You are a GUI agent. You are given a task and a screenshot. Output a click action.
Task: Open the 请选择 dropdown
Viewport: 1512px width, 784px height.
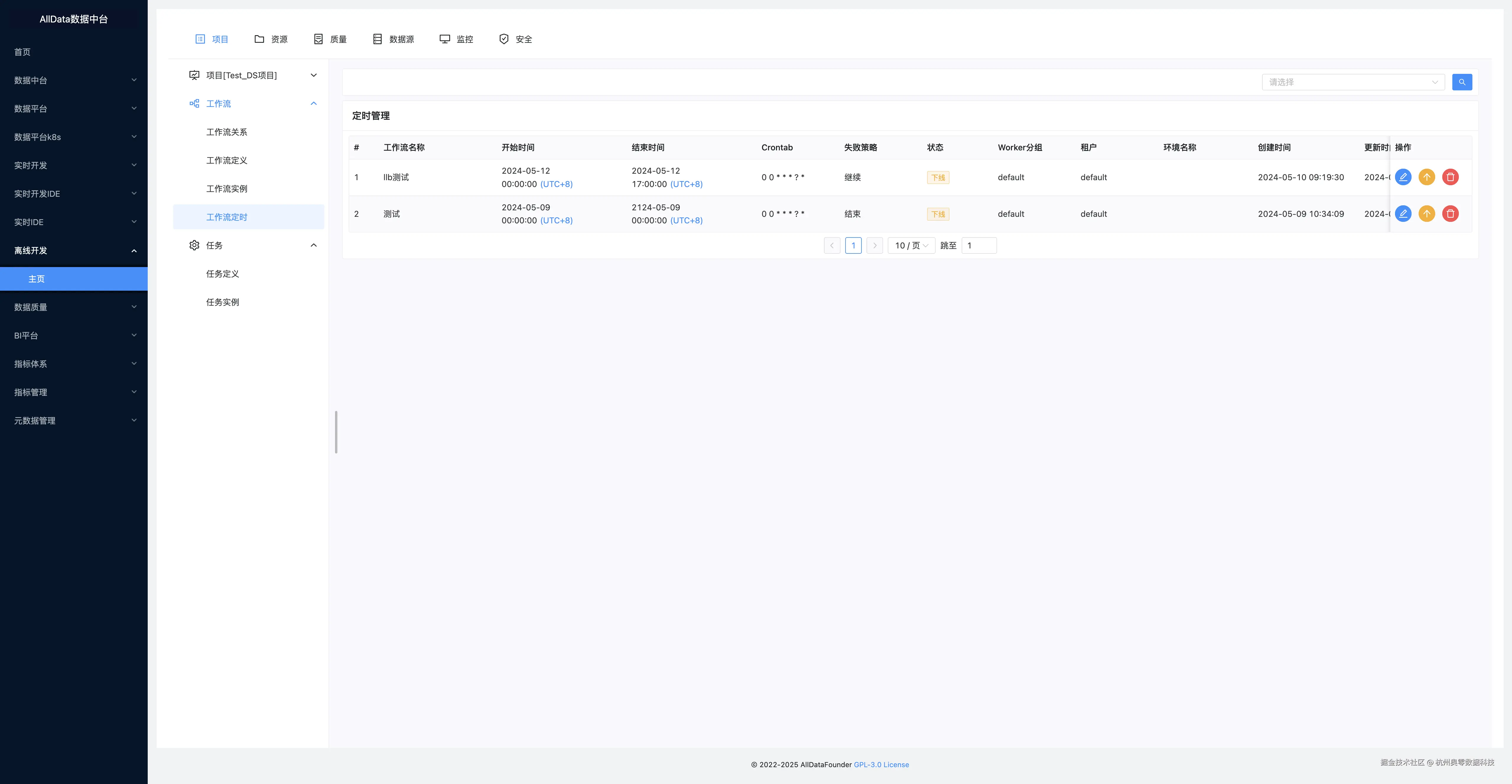pos(1352,82)
